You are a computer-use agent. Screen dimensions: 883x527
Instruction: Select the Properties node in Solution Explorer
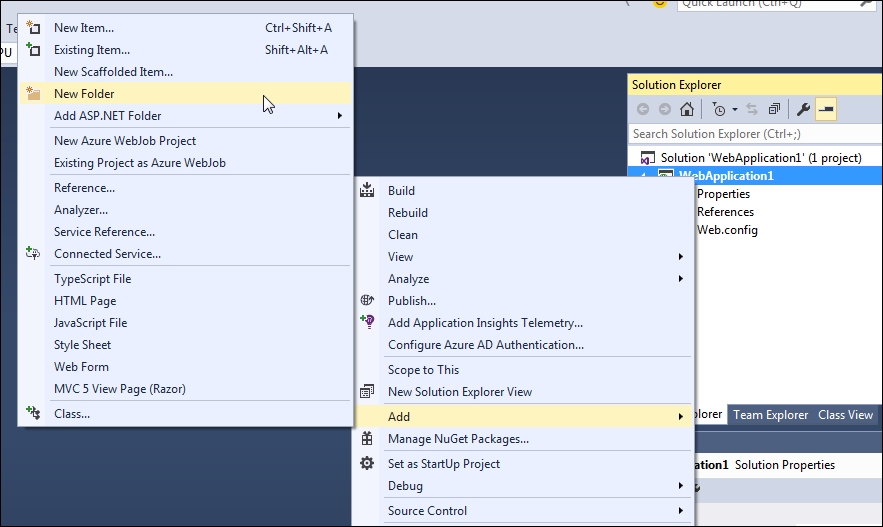pos(723,194)
